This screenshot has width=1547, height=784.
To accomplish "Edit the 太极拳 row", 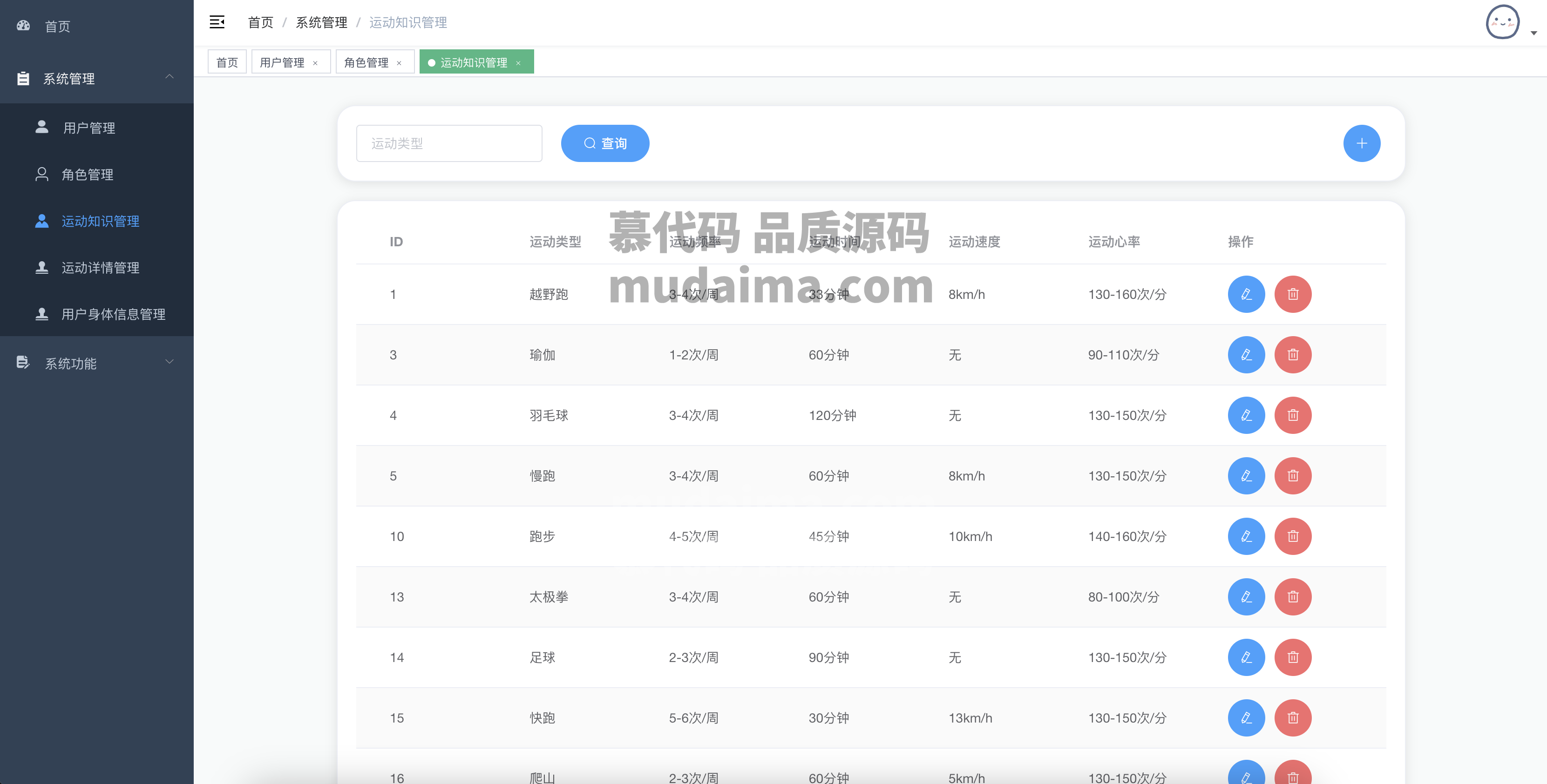I will [x=1246, y=597].
